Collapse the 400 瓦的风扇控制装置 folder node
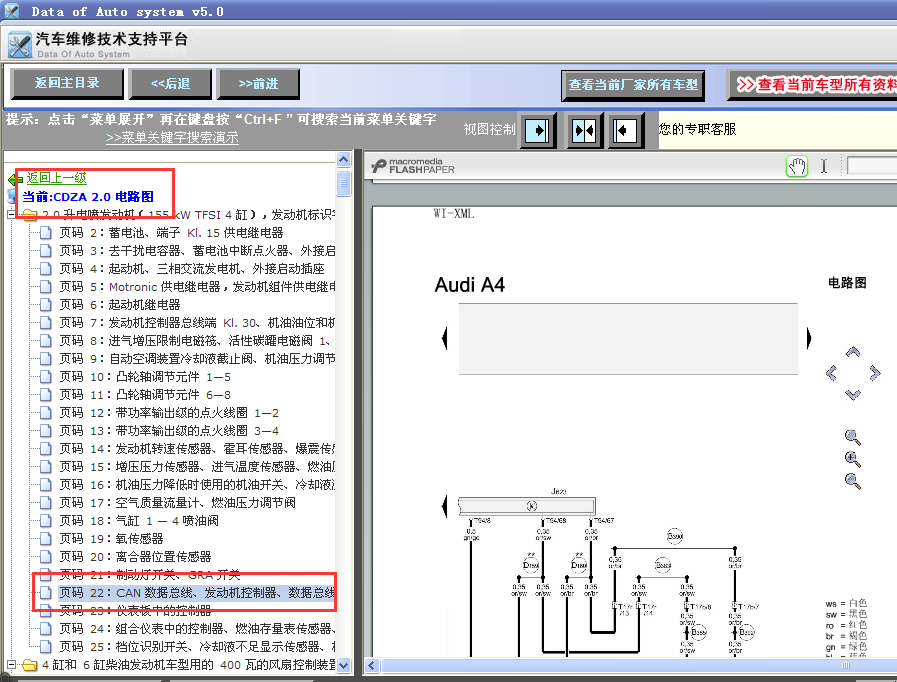Screen dimensions: 897x682 pyautogui.click(x=11, y=665)
